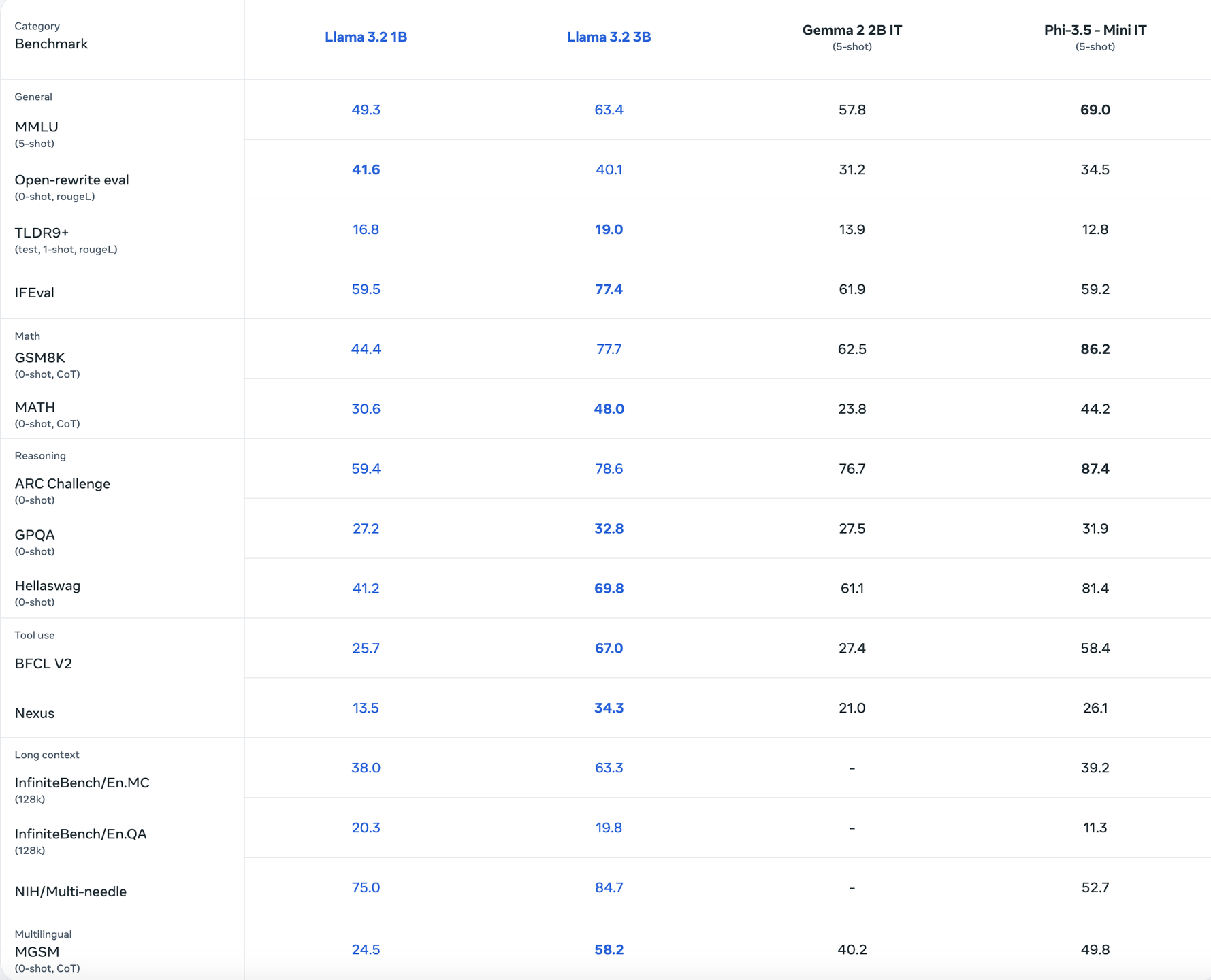The width and height of the screenshot is (1211, 980).
Task: Click Gemma 2's 76.7 ARC Challenge score
Action: coord(852,469)
